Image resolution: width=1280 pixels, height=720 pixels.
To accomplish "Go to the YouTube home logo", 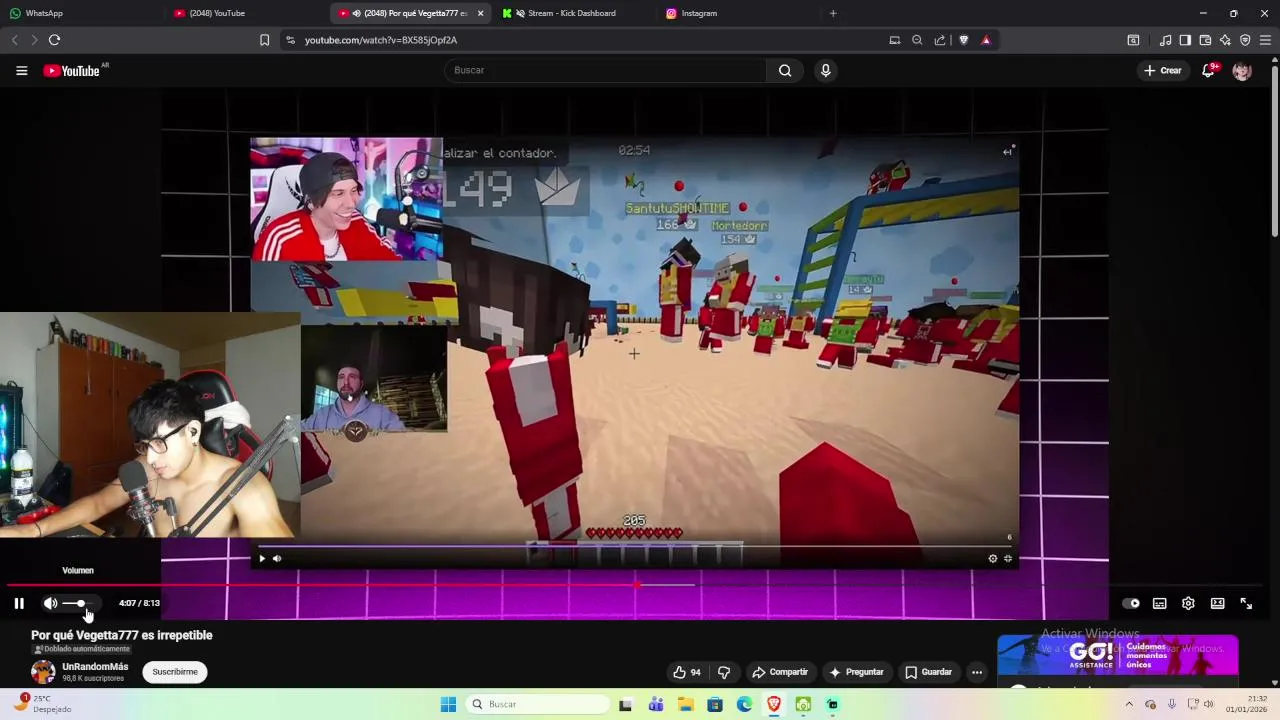I will point(73,70).
